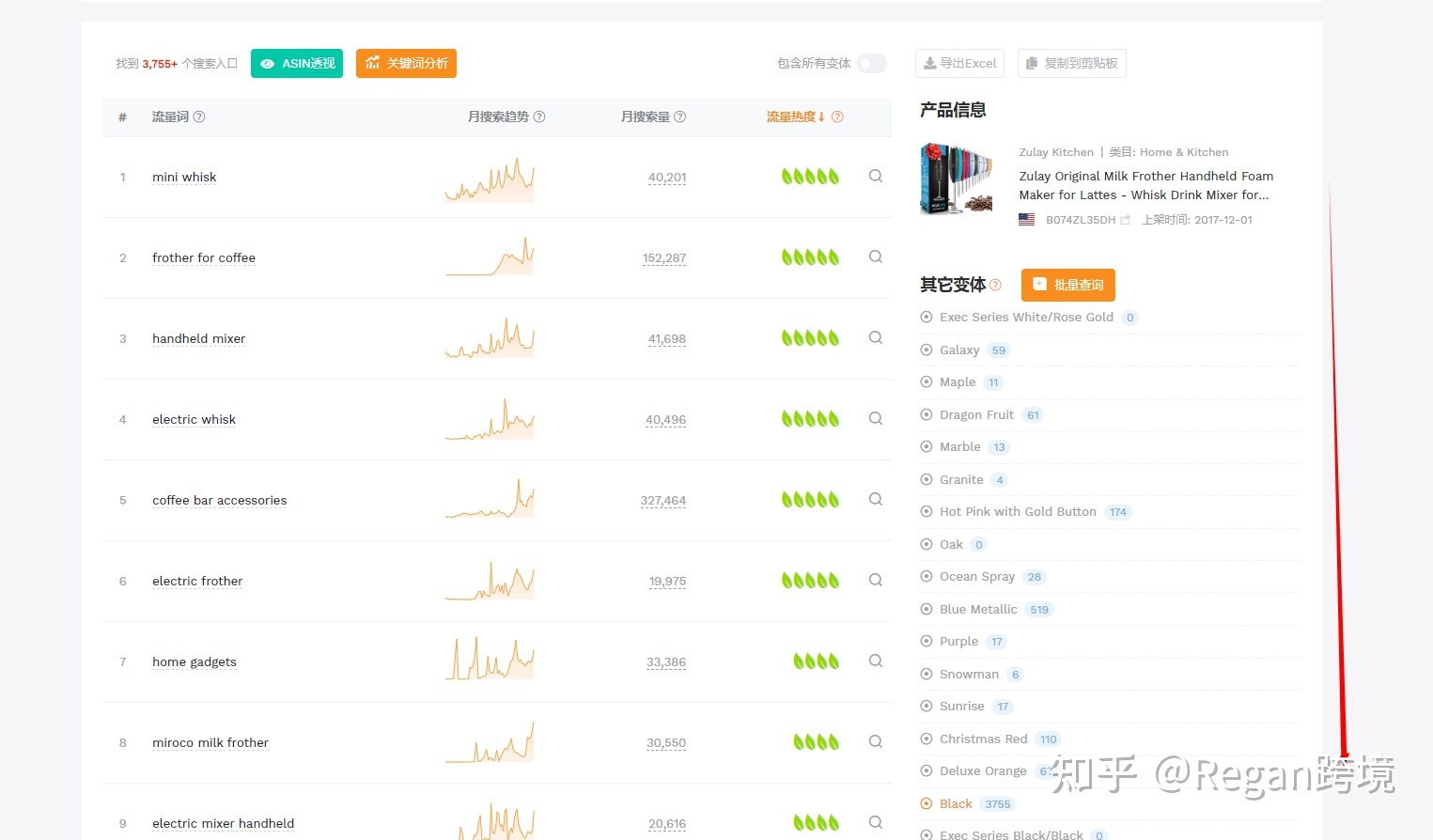Open external link icon beside B074ZL35DH
1433x840 pixels.
(x=1126, y=219)
